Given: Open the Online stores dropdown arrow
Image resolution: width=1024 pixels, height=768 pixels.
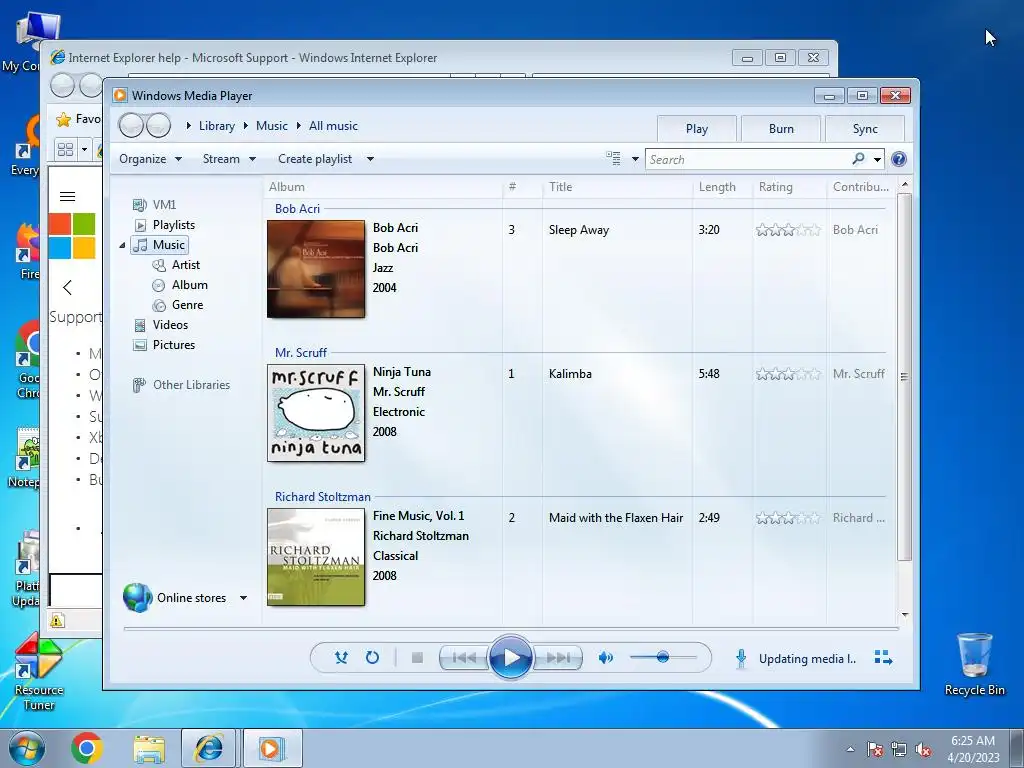Looking at the screenshot, I should pyautogui.click(x=243, y=598).
